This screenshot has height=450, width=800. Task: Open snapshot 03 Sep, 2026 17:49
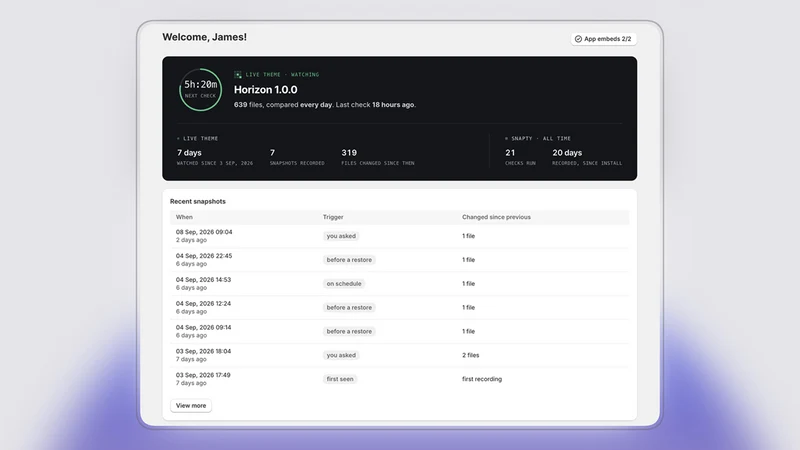point(399,379)
